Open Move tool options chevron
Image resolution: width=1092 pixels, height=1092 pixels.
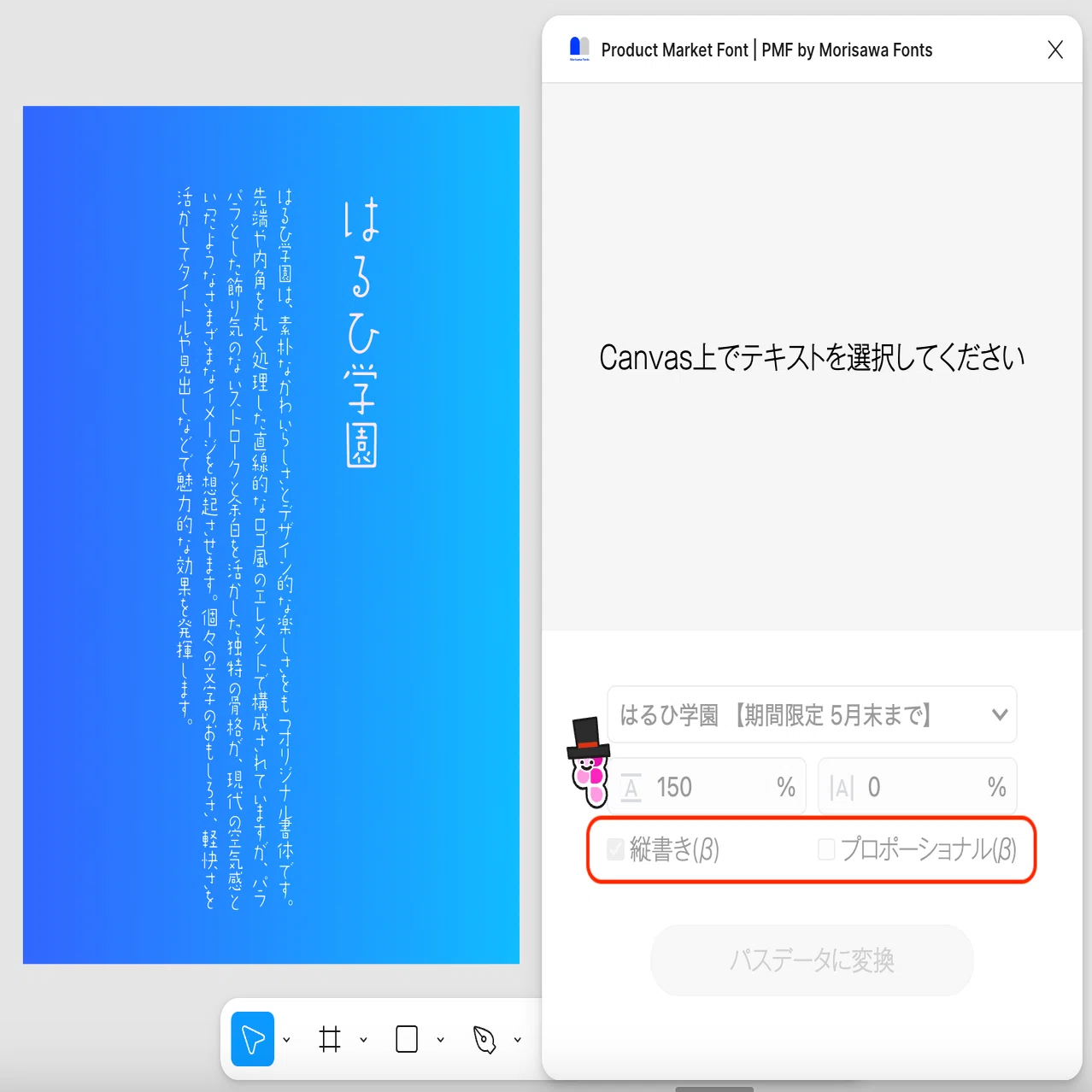[286, 1040]
